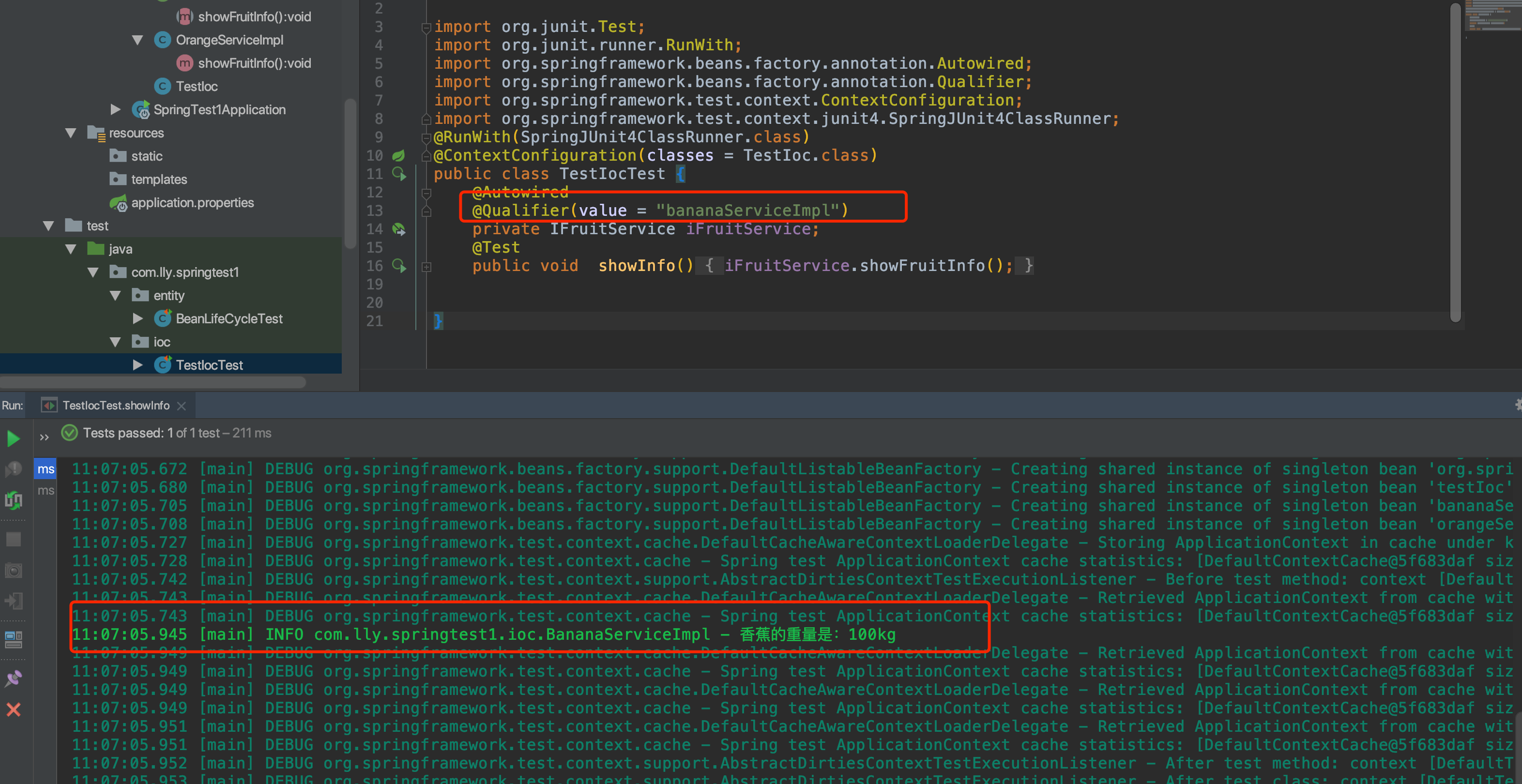Viewport: 1522px width, 784px height.
Task: Click the Restore Layout icon in Run panel
Action: (13, 639)
